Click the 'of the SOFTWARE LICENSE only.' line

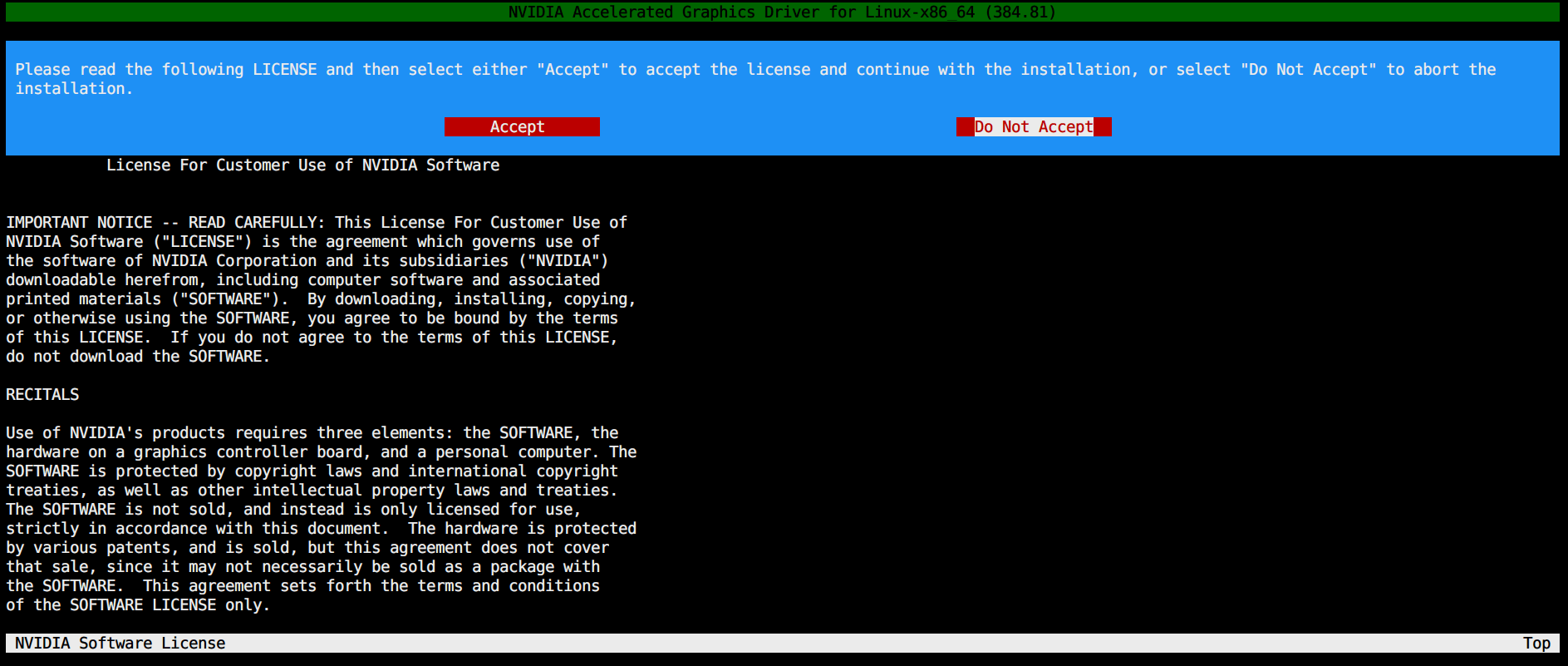138,604
